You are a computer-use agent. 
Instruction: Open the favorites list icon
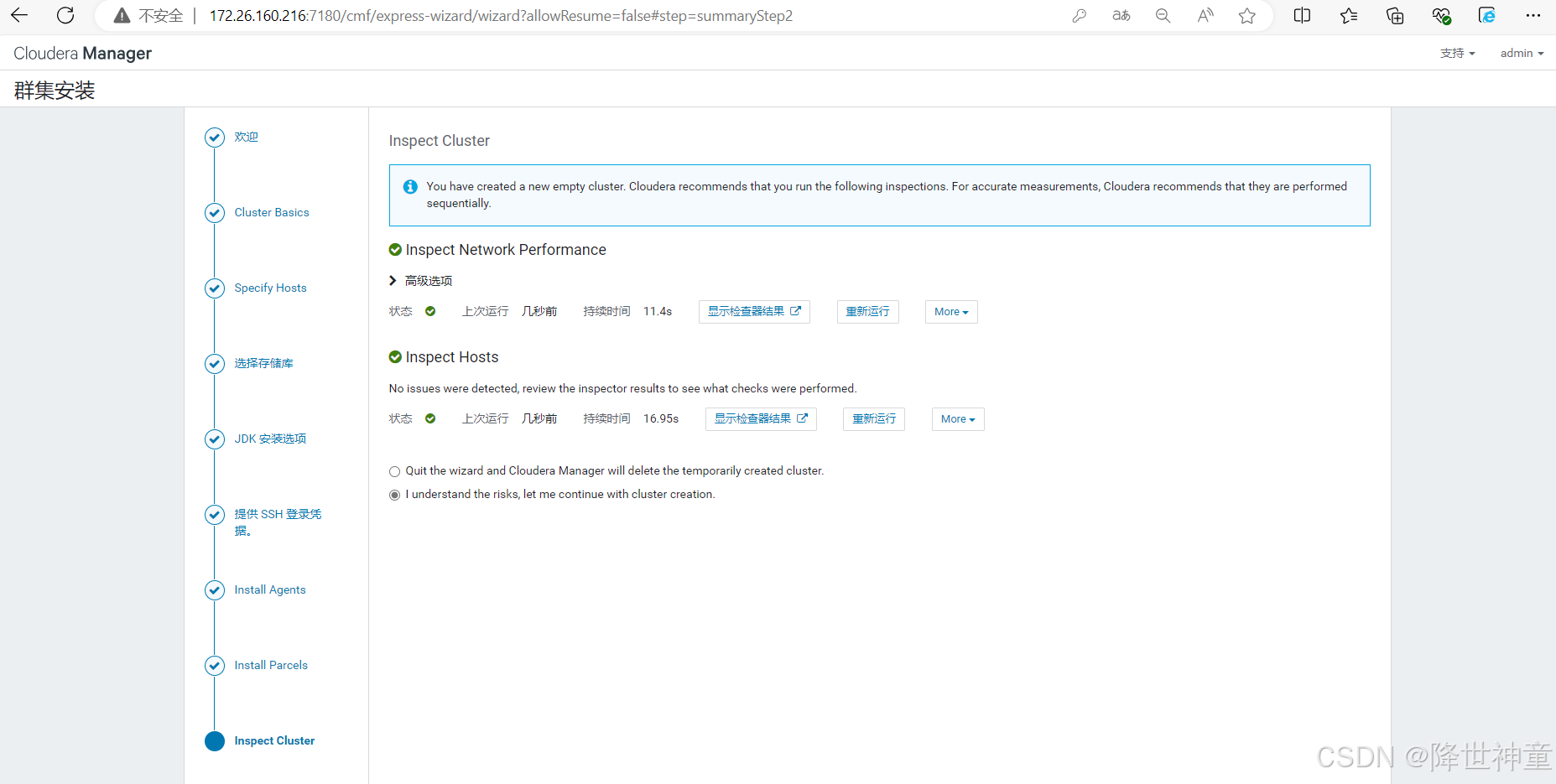[1349, 16]
